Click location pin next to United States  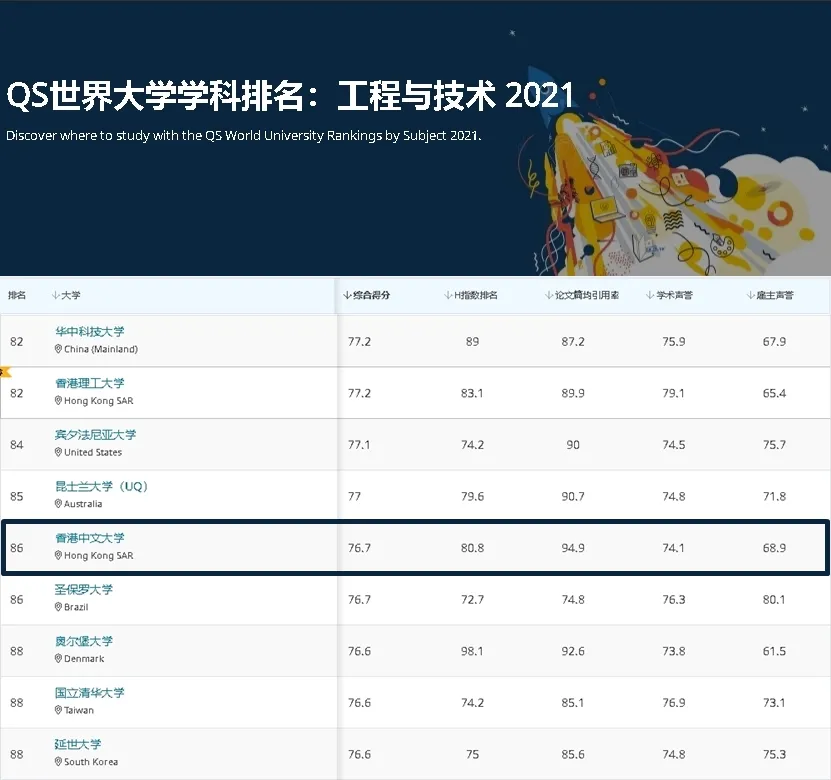(59, 453)
